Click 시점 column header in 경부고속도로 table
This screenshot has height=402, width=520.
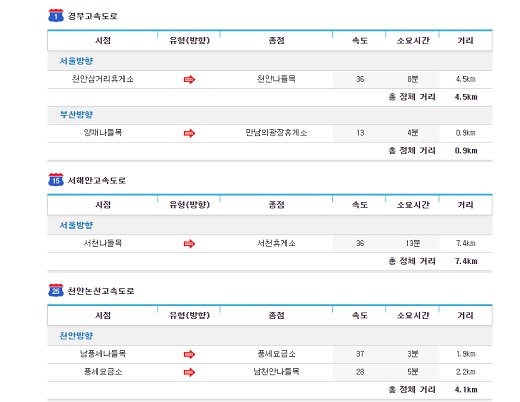pyautogui.click(x=103, y=41)
